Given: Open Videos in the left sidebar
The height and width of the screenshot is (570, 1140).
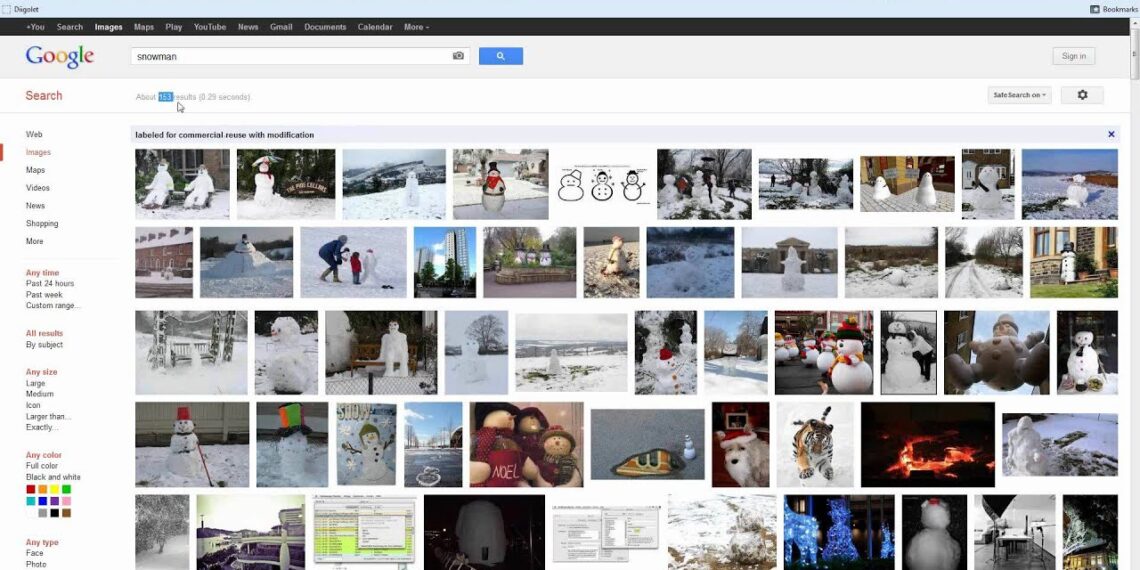Looking at the screenshot, I should pyautogui.click(x=38, y=188).
